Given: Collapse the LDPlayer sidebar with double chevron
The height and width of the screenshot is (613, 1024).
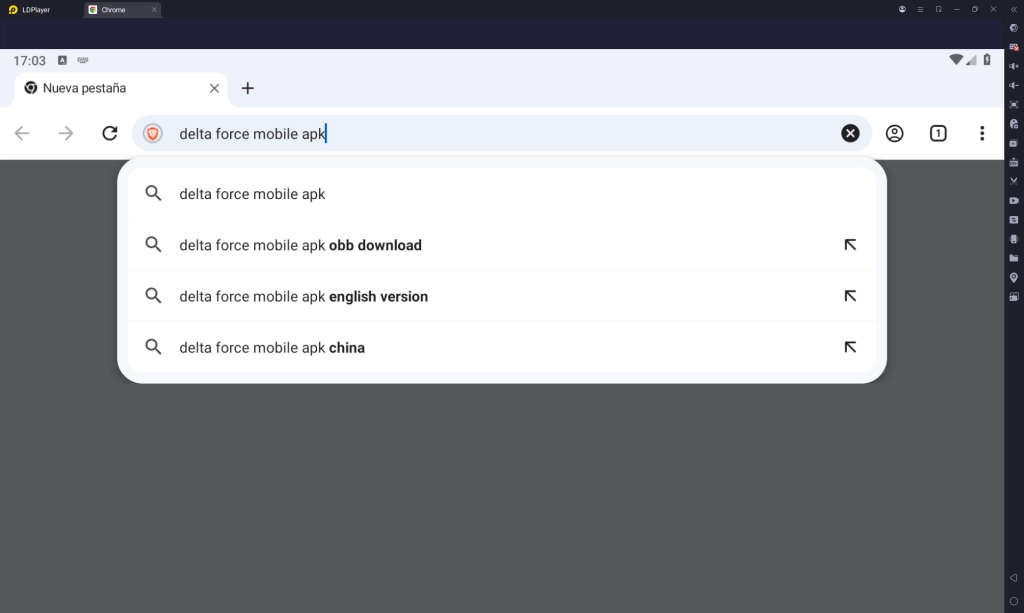Looking at the screenshot, I should tap(1014, 9).
